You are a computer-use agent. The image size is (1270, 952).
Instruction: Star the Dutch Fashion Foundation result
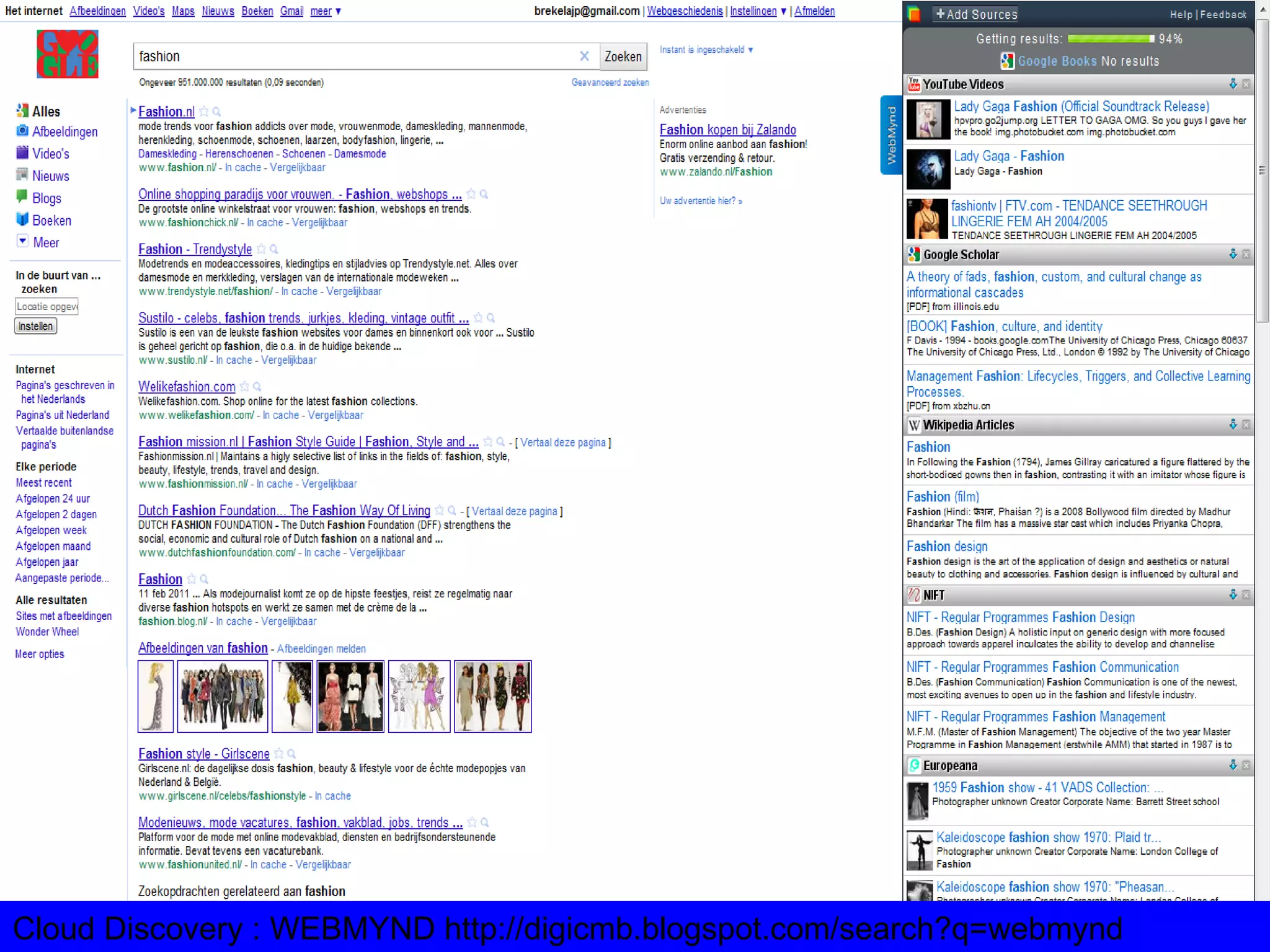pyautogui.click(x=440, y=510)
